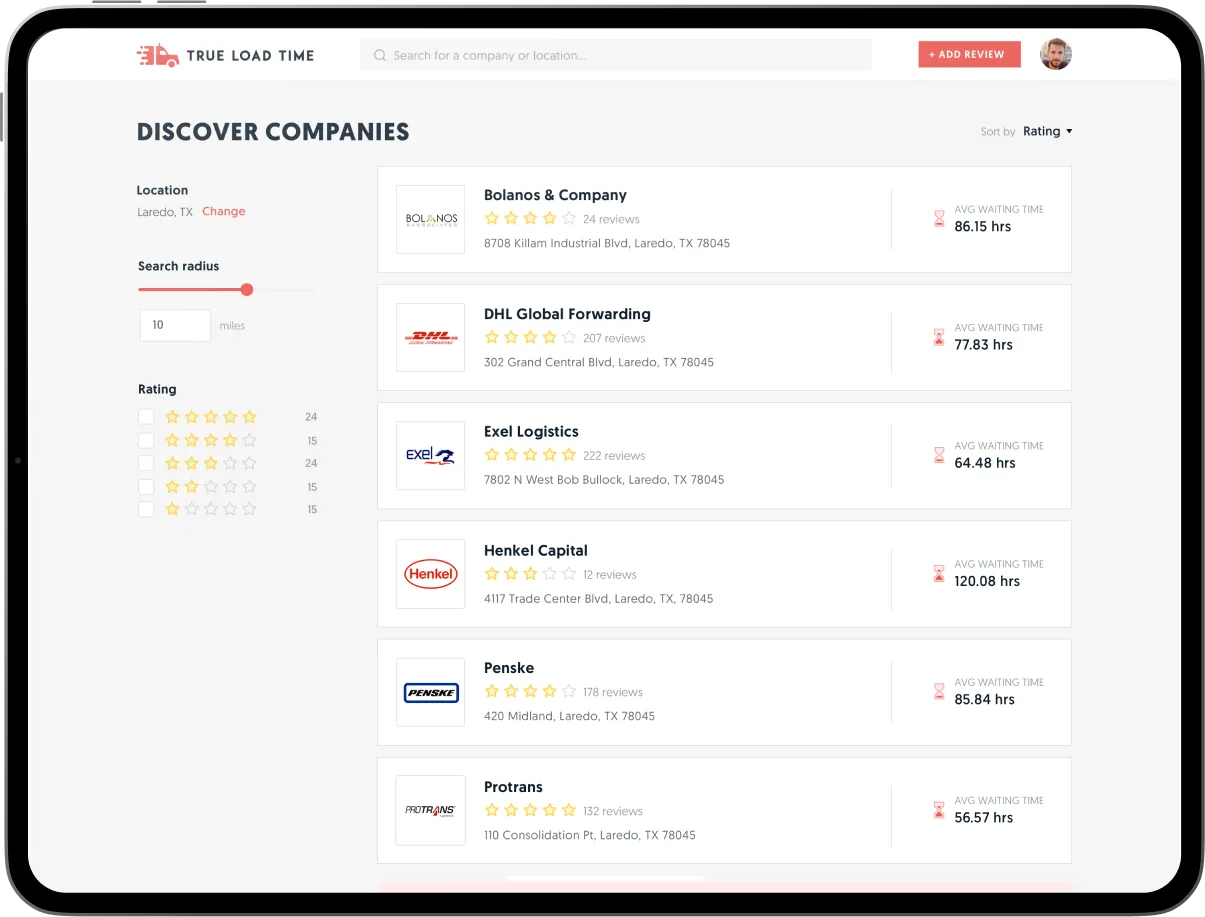
Task: Click the Exel Logistics logo
Action: [431, 456]
